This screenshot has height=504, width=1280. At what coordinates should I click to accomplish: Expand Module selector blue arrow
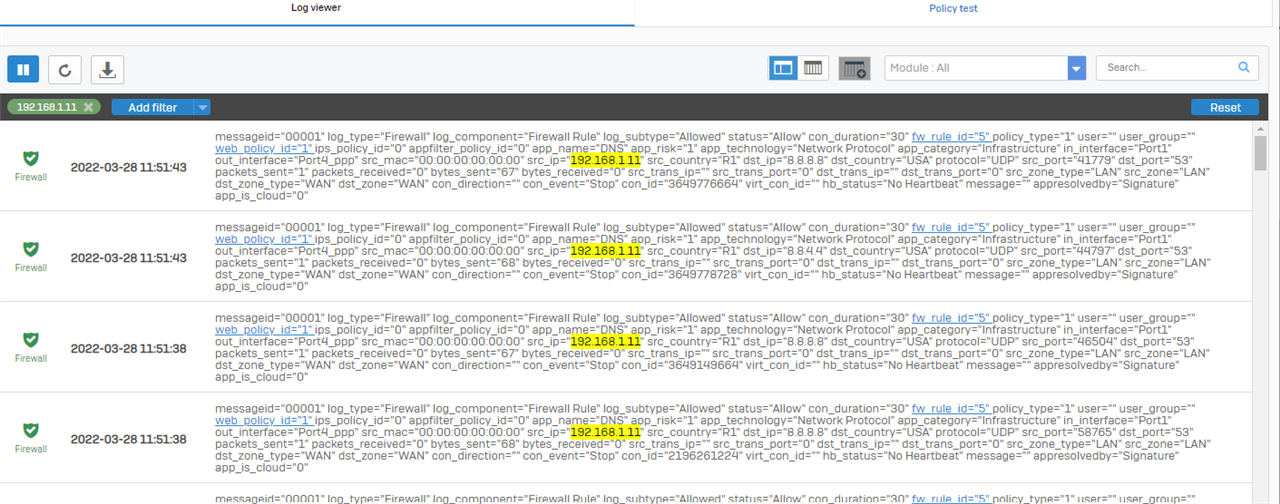(x=1076, y=68)
